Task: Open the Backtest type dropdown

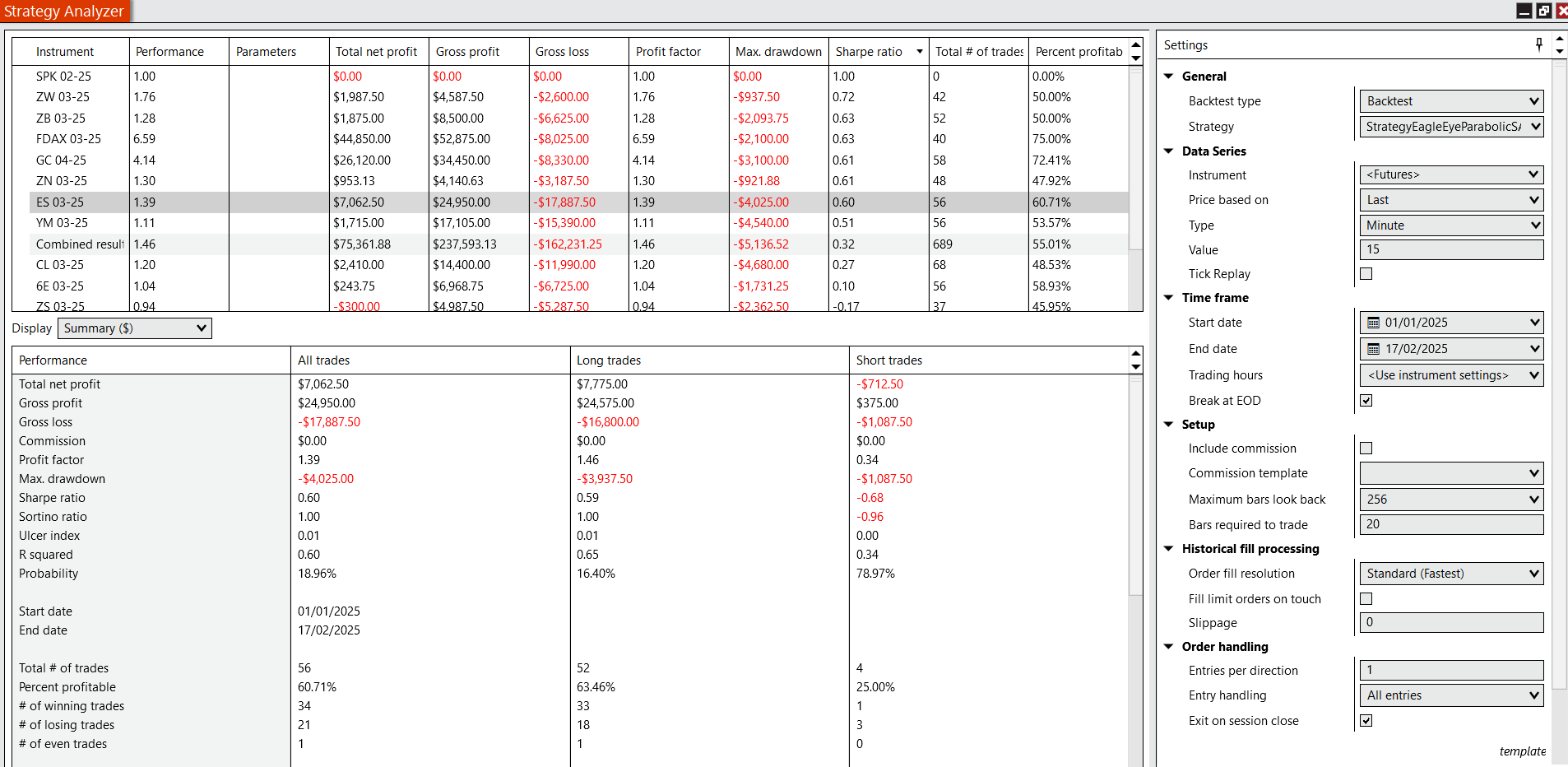Action: pyautogui.click(x=1450, y=101)
